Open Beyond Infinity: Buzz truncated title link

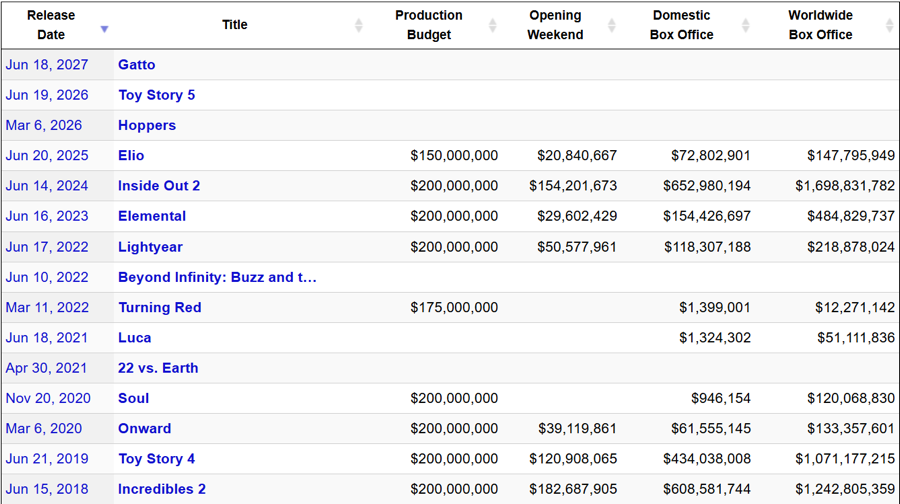coord(217,277)
